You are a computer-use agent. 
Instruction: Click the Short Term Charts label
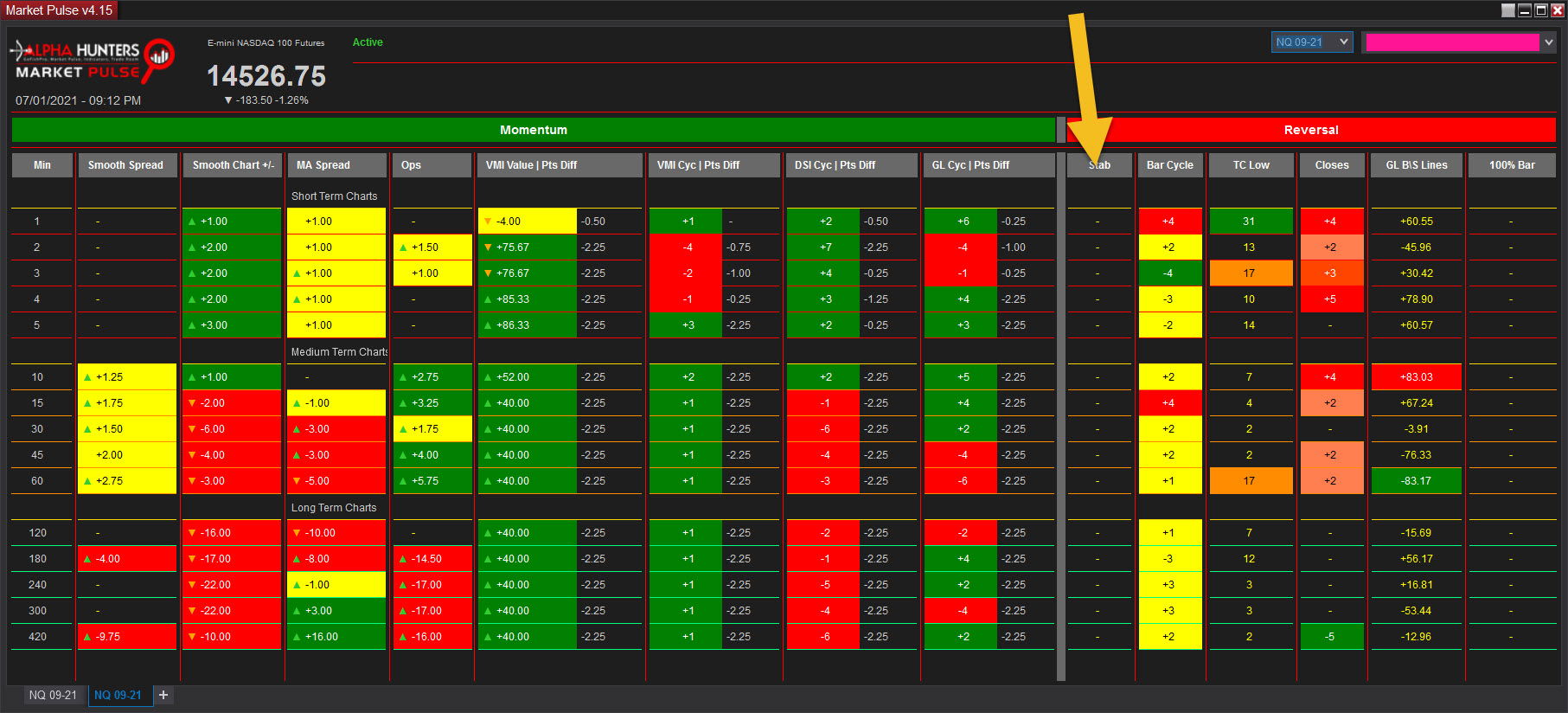[334, 196]
